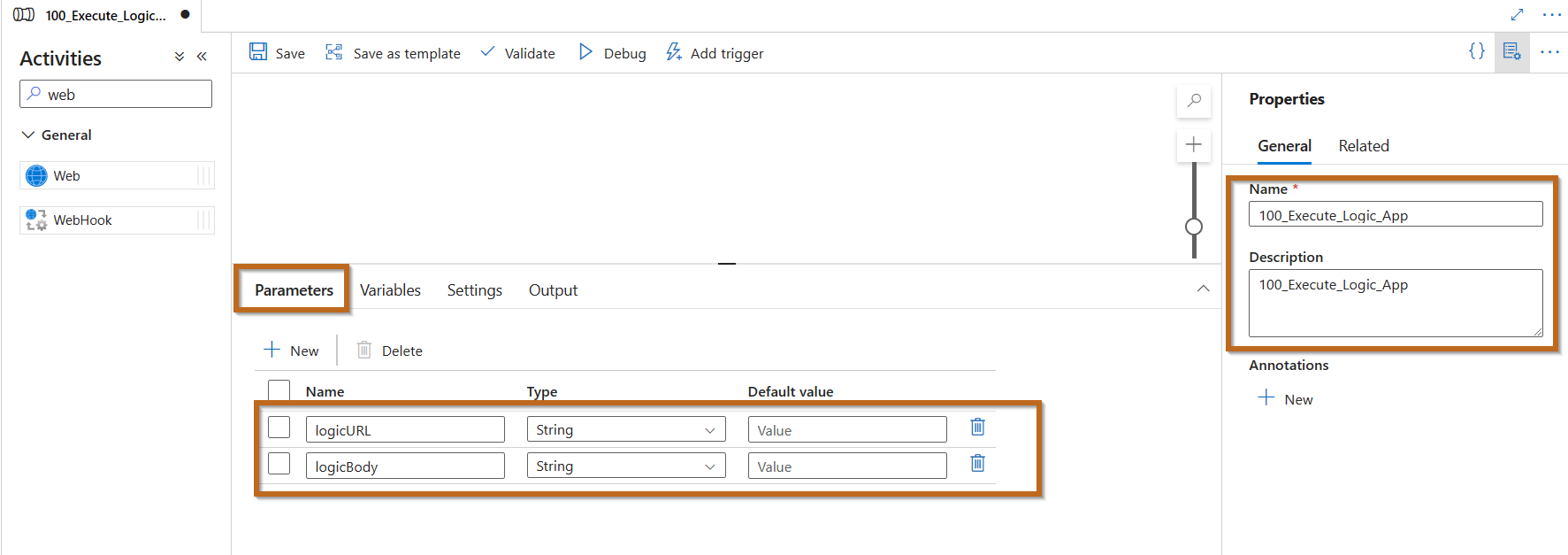The height and width of the screenshot is (555, 1568).
Task: Click the Description box corner grip
Action: (1538, 332)
